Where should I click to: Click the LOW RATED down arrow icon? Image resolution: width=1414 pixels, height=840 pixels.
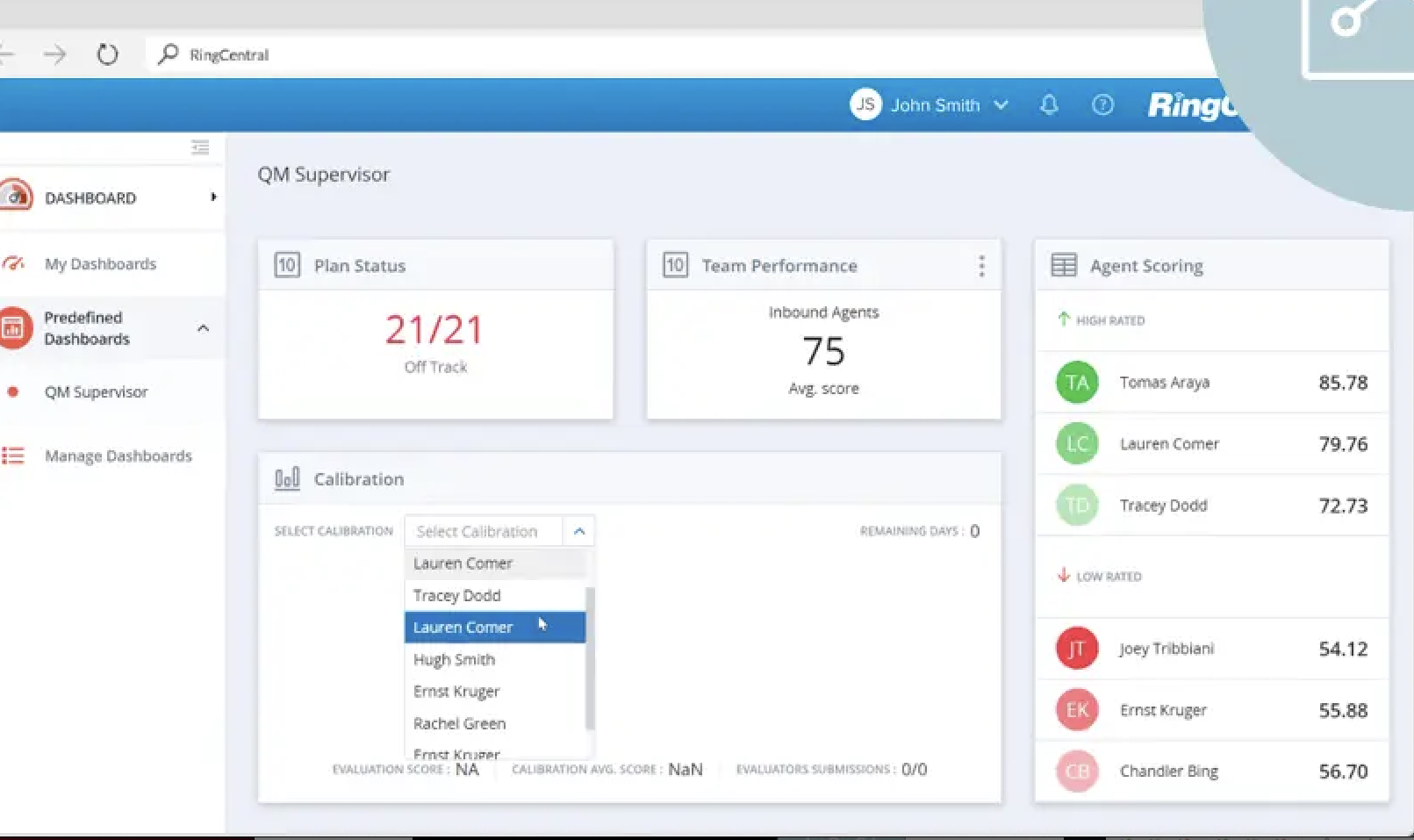1064,575
